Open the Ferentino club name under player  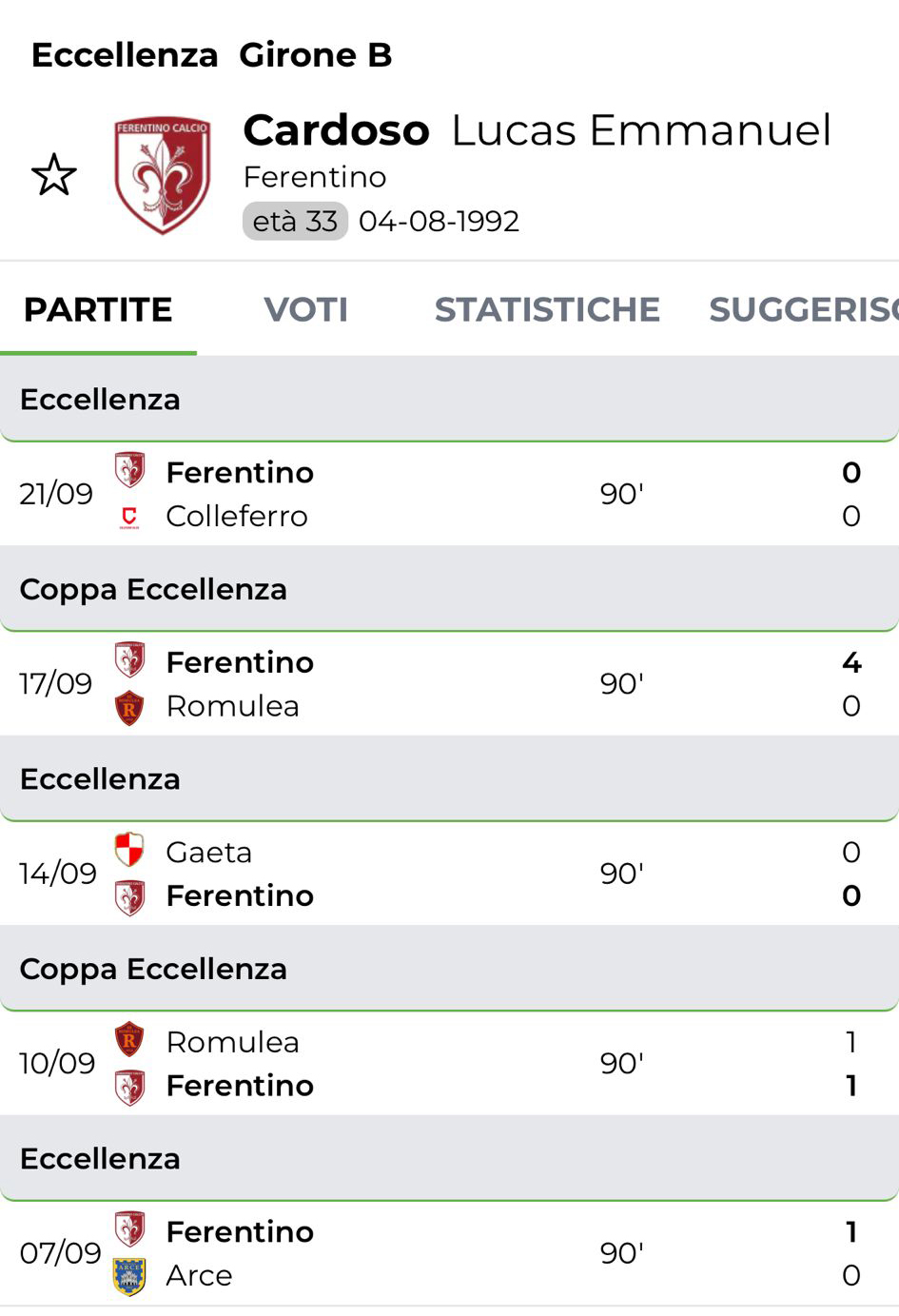click(315, 177)
